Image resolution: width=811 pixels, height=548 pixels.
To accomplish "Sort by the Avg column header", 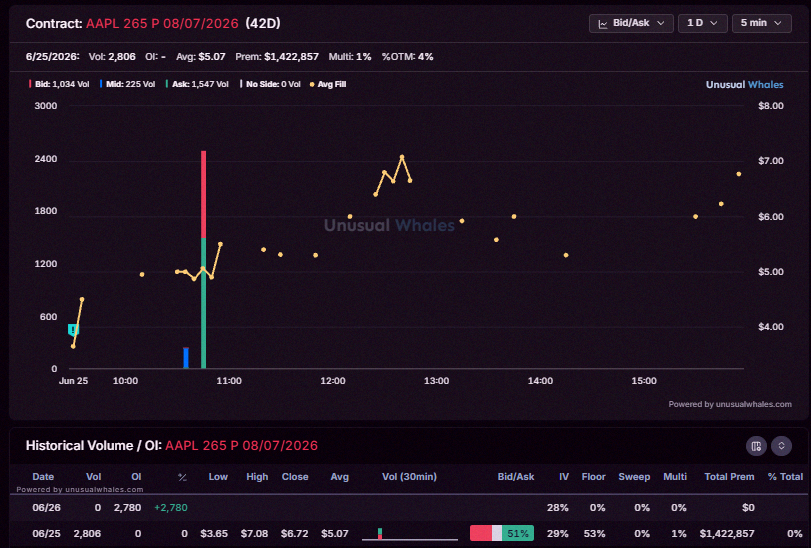I will click(x=339, y=477).
